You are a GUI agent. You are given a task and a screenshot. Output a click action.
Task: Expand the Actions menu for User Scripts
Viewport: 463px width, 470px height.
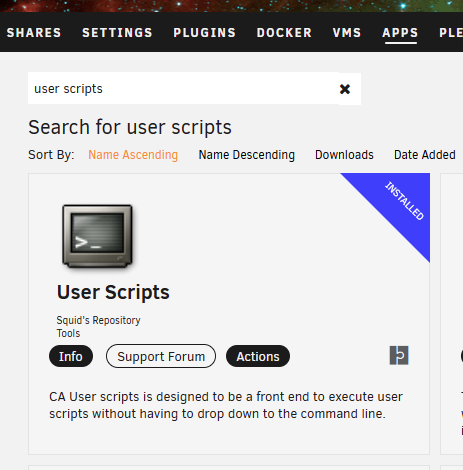(x=258, y=356)
